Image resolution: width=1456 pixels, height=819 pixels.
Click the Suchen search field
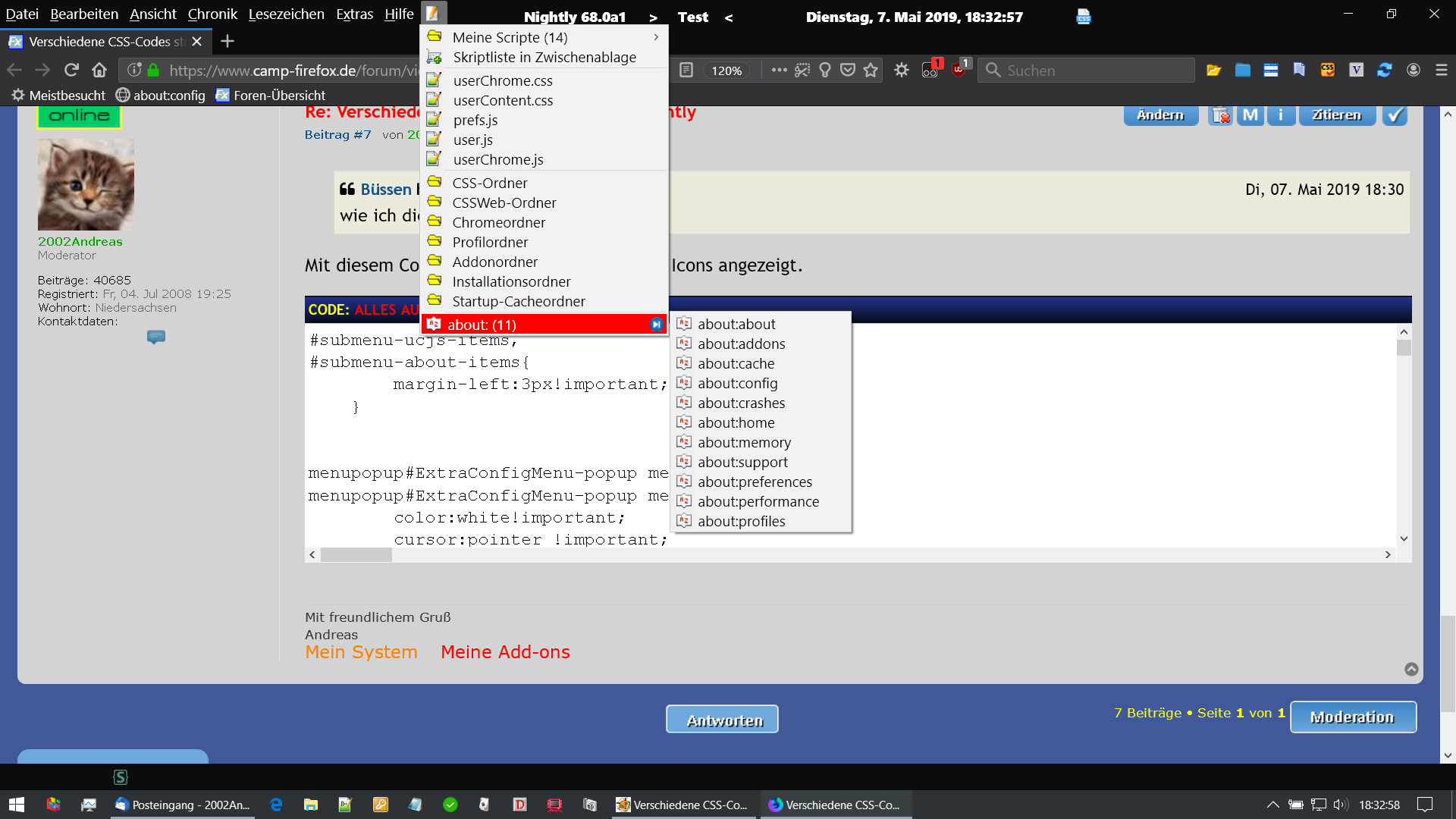1092,70
